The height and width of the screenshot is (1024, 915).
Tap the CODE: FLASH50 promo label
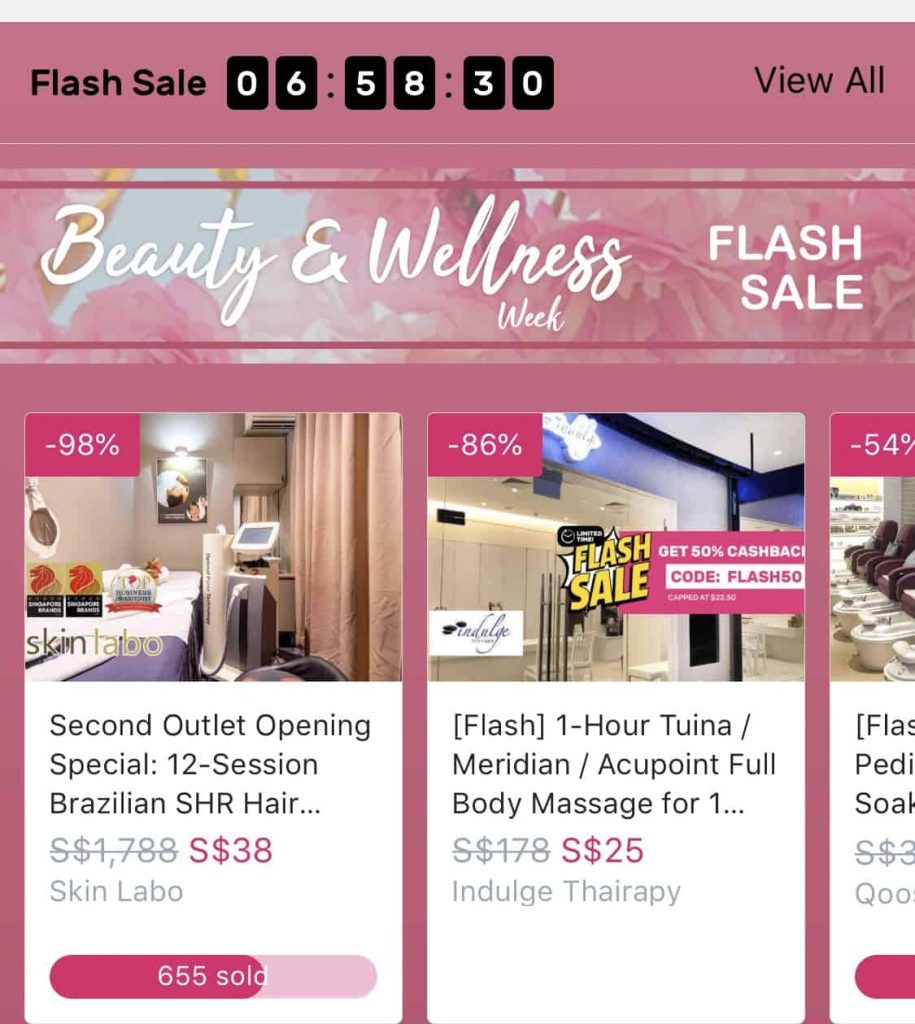(x=735, y=577)
